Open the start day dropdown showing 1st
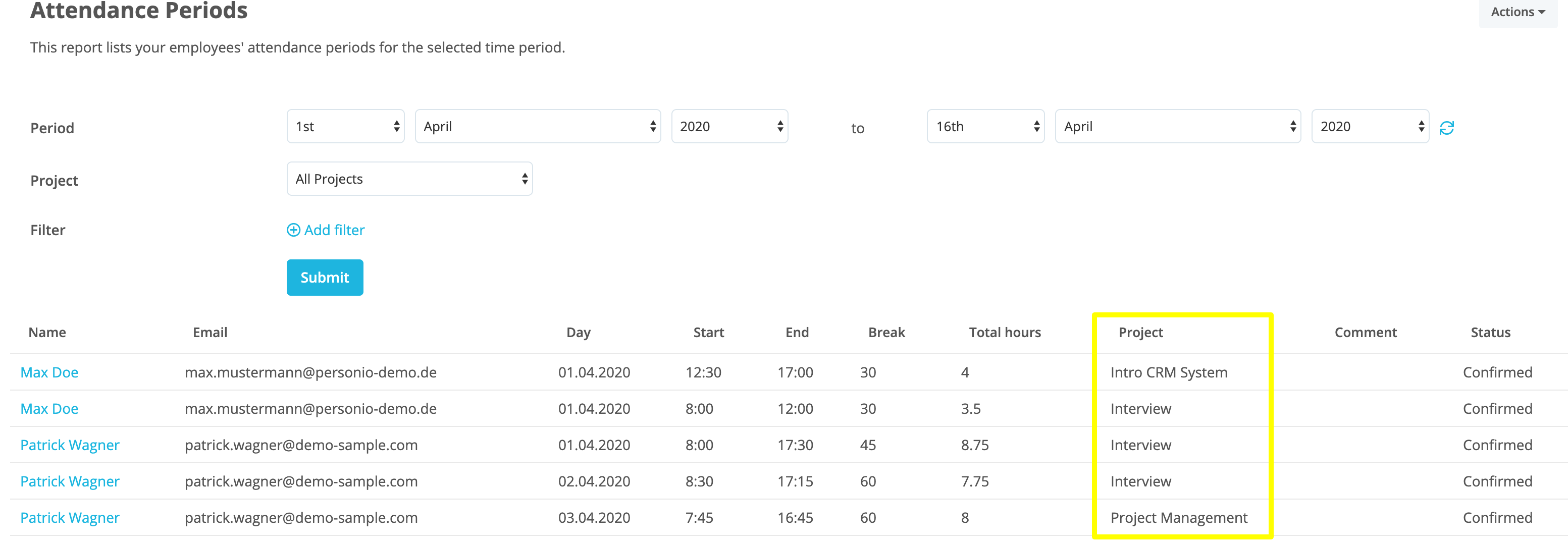This screenshot has width=1568, height=545. [345, 127]
